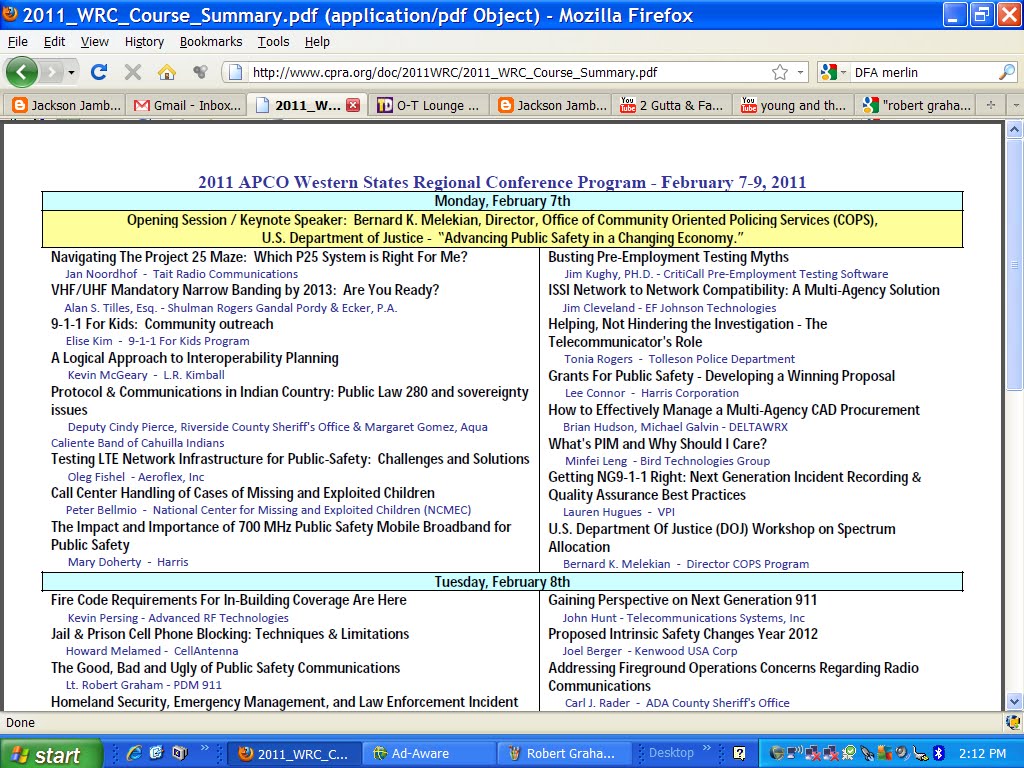Image resolution: width=1024 pixels, height=768 pixels.
Task: Open the Google search engine selector
Action: (x=833, y=72)
